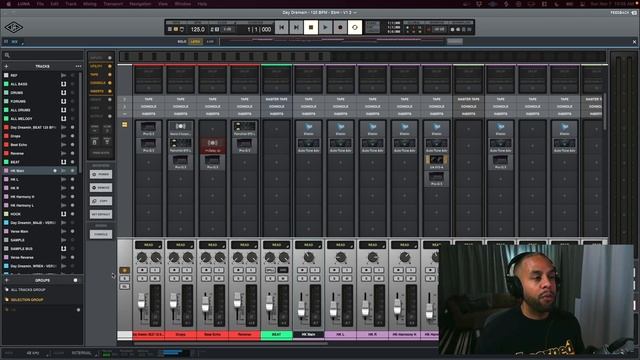Viewport: 640px width, 360px height.
Task: Click the HOOK bus icon in track list
Action: pos(64,214)
